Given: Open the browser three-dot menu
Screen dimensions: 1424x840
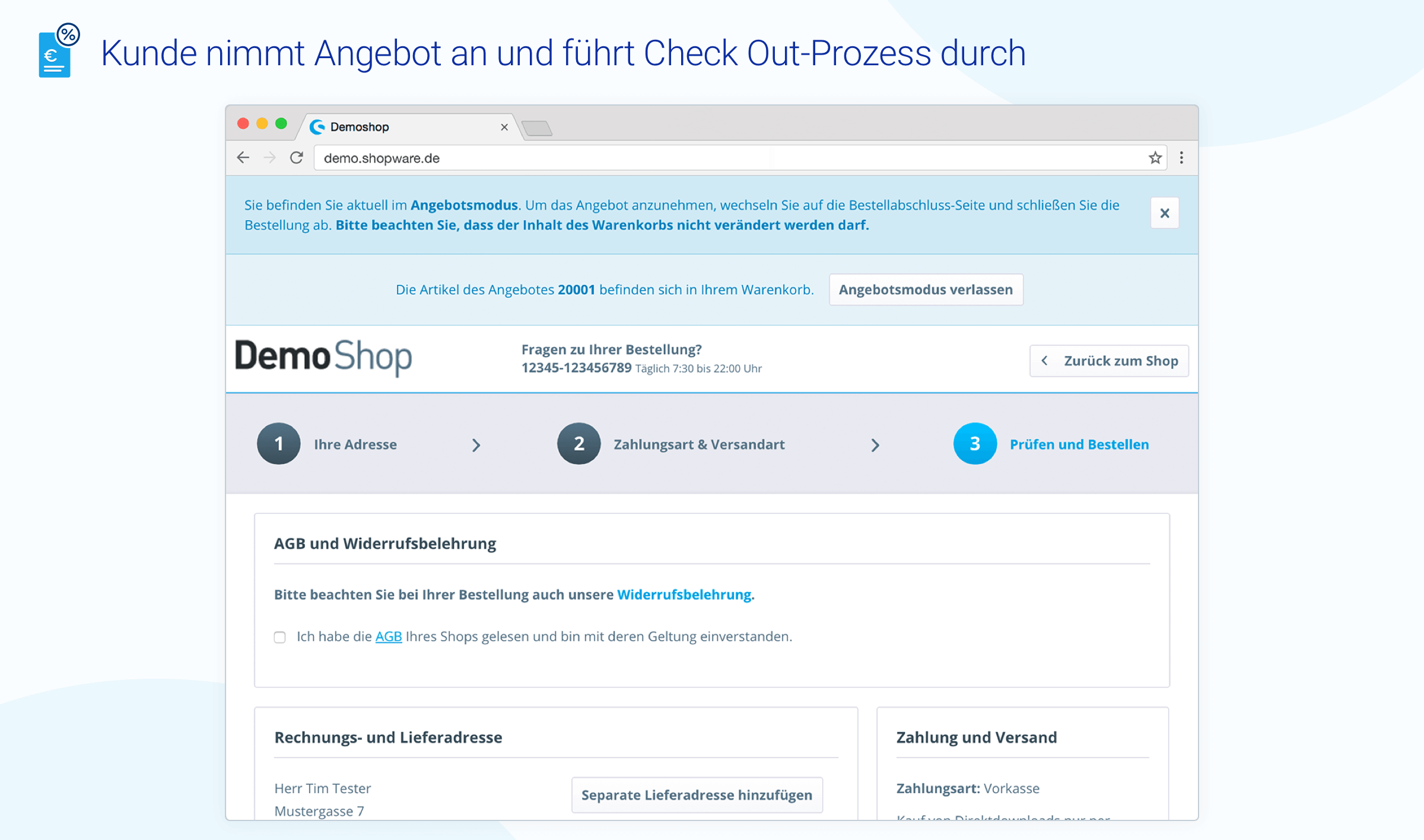Looking at the screenshot, I should pos(1181,158).
